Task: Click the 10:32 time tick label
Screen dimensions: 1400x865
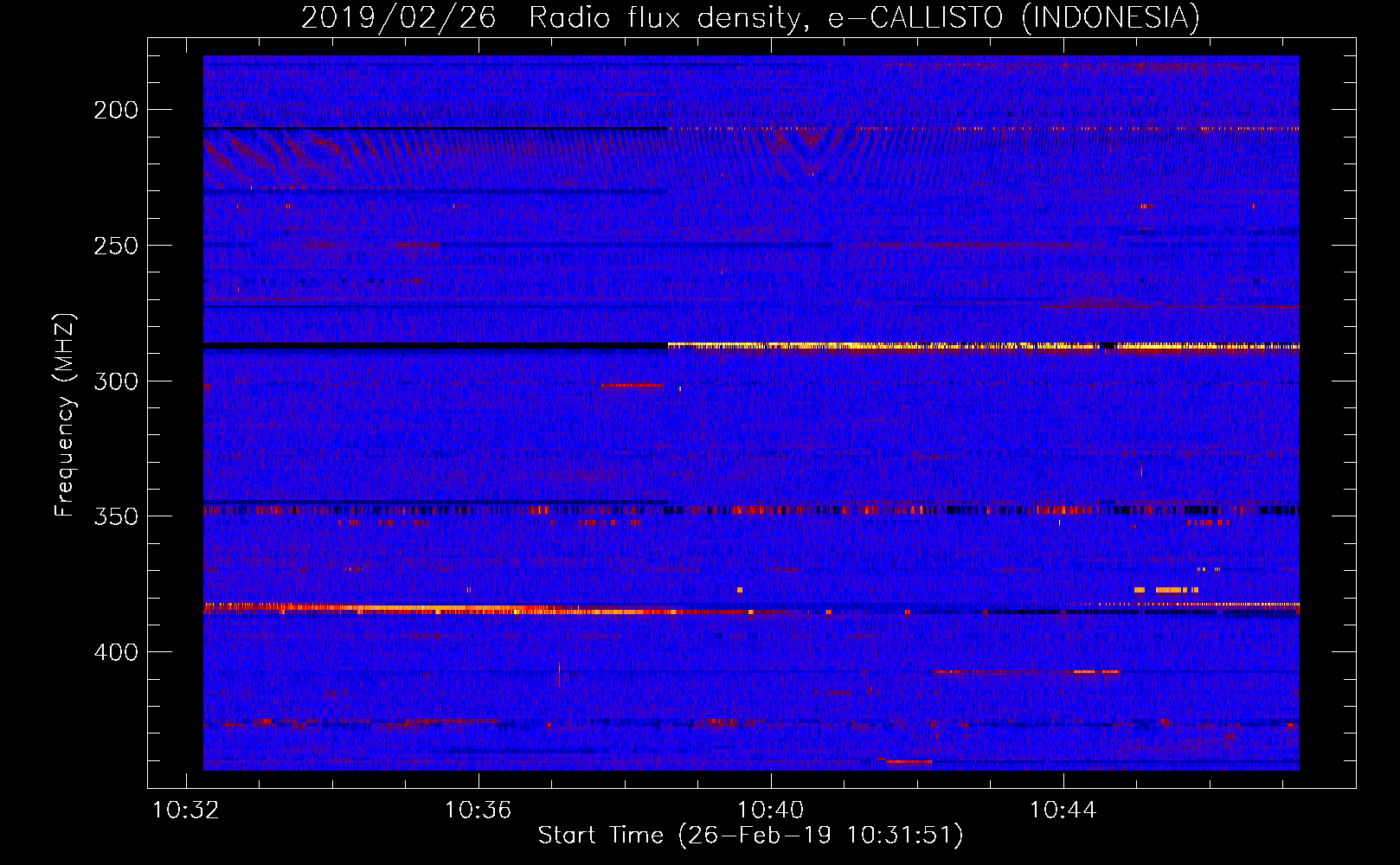Action: [x=186, y=811]
